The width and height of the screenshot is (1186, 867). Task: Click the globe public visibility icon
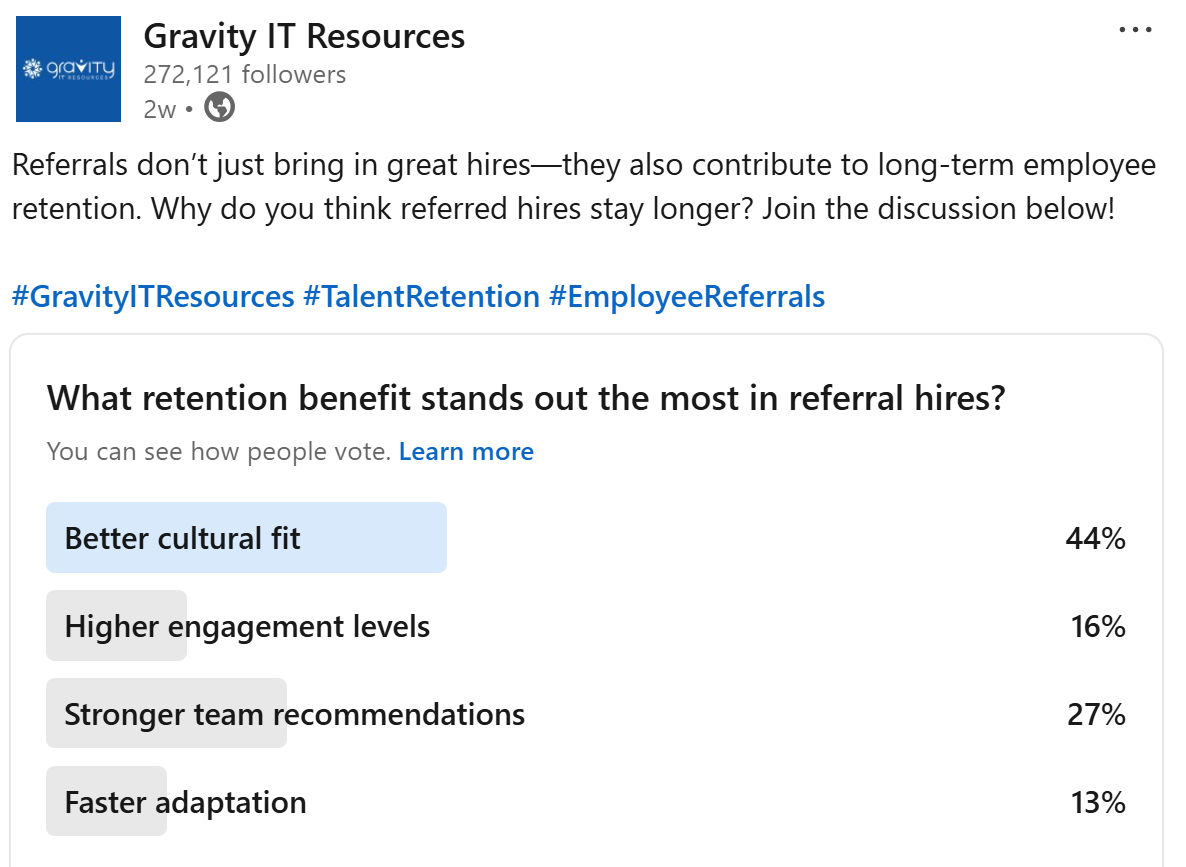pyautogui.click(x=219, y=107)
